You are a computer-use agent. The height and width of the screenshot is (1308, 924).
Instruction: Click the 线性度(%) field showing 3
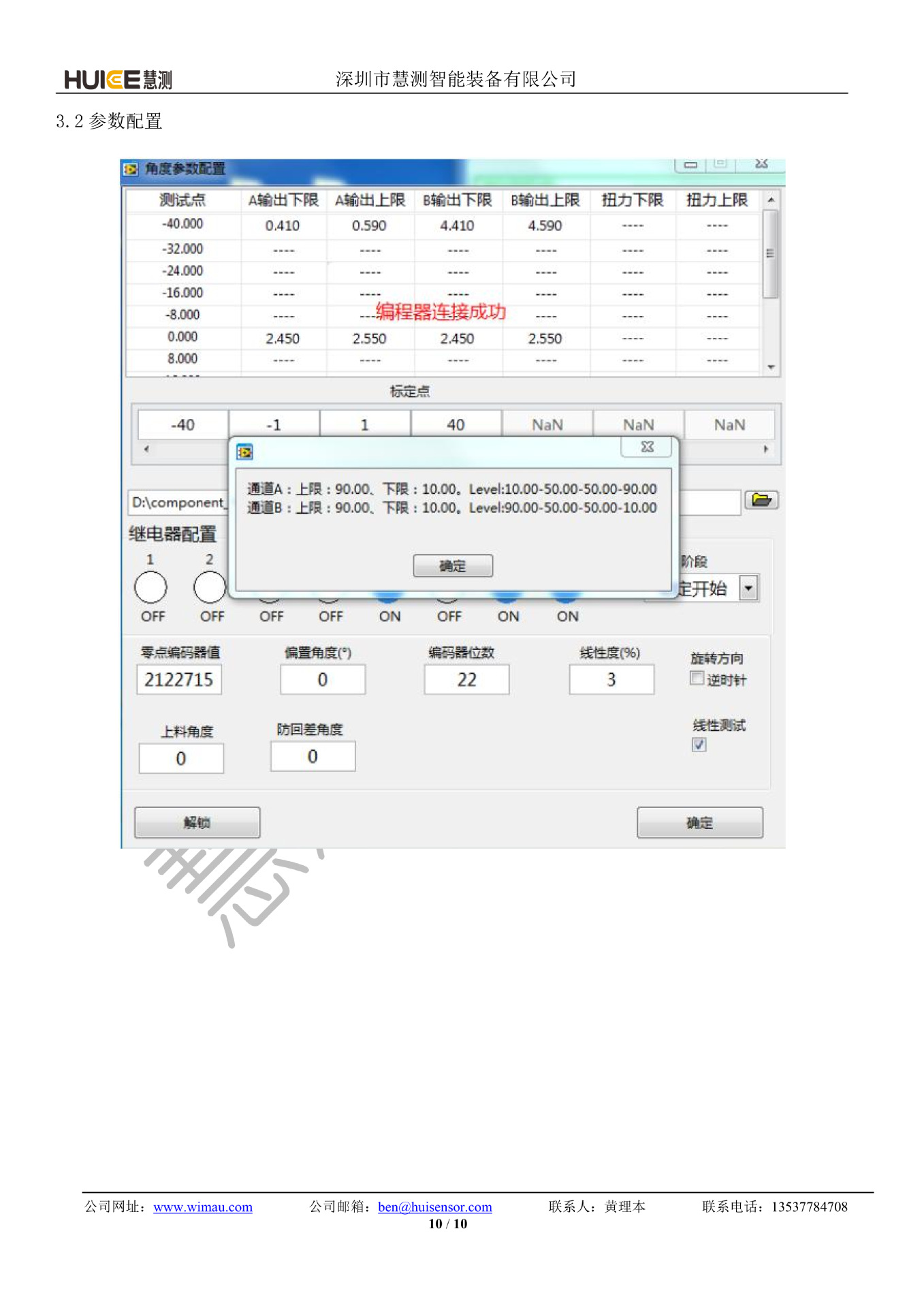(x=611, y=680)
